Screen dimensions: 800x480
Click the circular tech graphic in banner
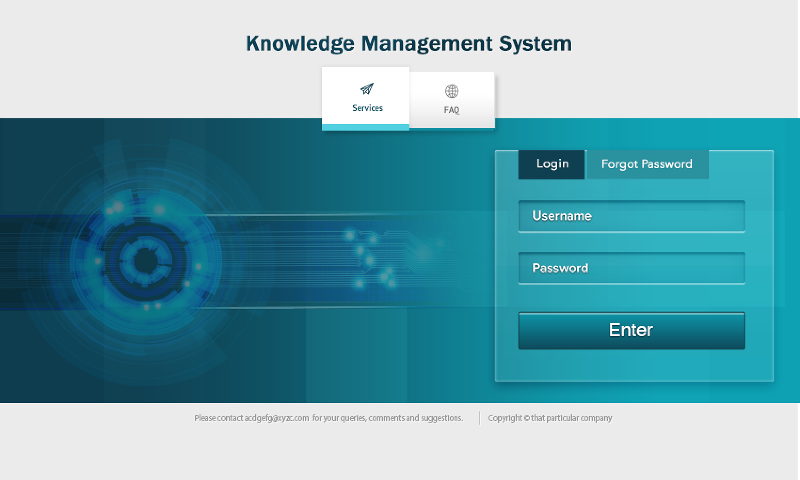click(146, 261)
